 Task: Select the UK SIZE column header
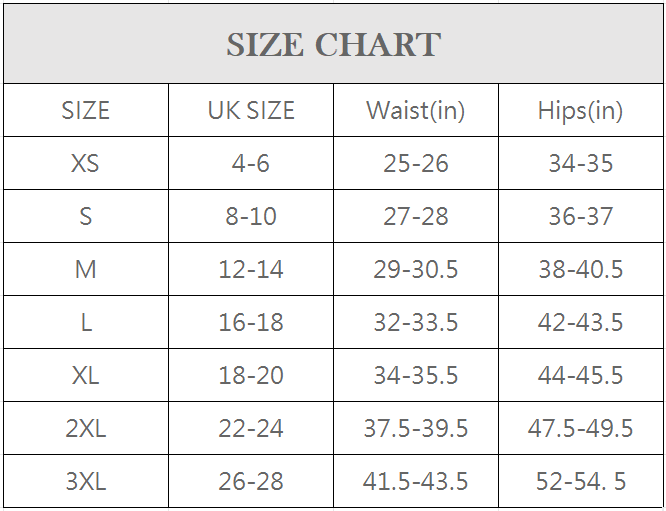pyautogui.click(x=251, y=110)
